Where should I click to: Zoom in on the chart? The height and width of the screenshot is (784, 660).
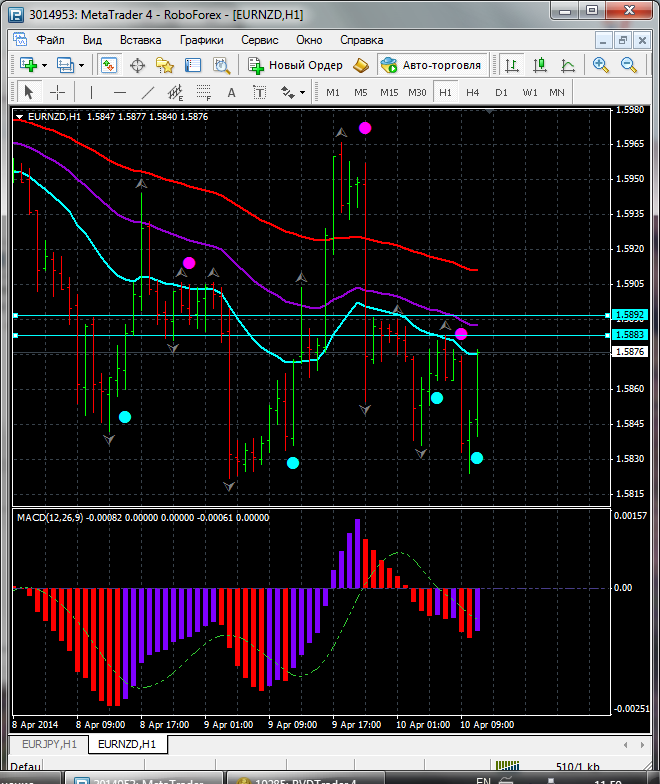pos(601,65)
